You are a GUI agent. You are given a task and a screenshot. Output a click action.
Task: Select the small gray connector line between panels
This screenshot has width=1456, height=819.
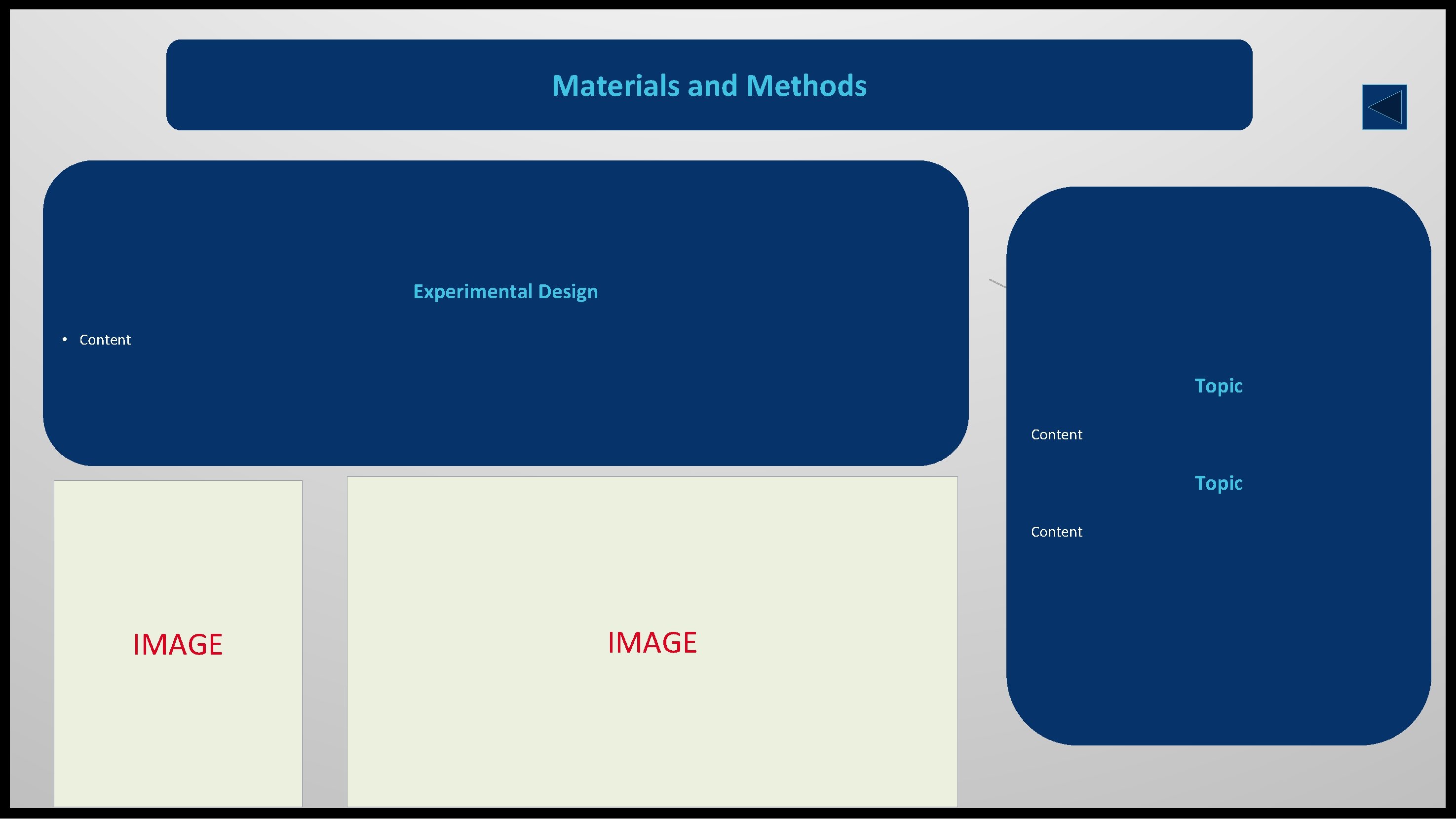click(997, 284)
